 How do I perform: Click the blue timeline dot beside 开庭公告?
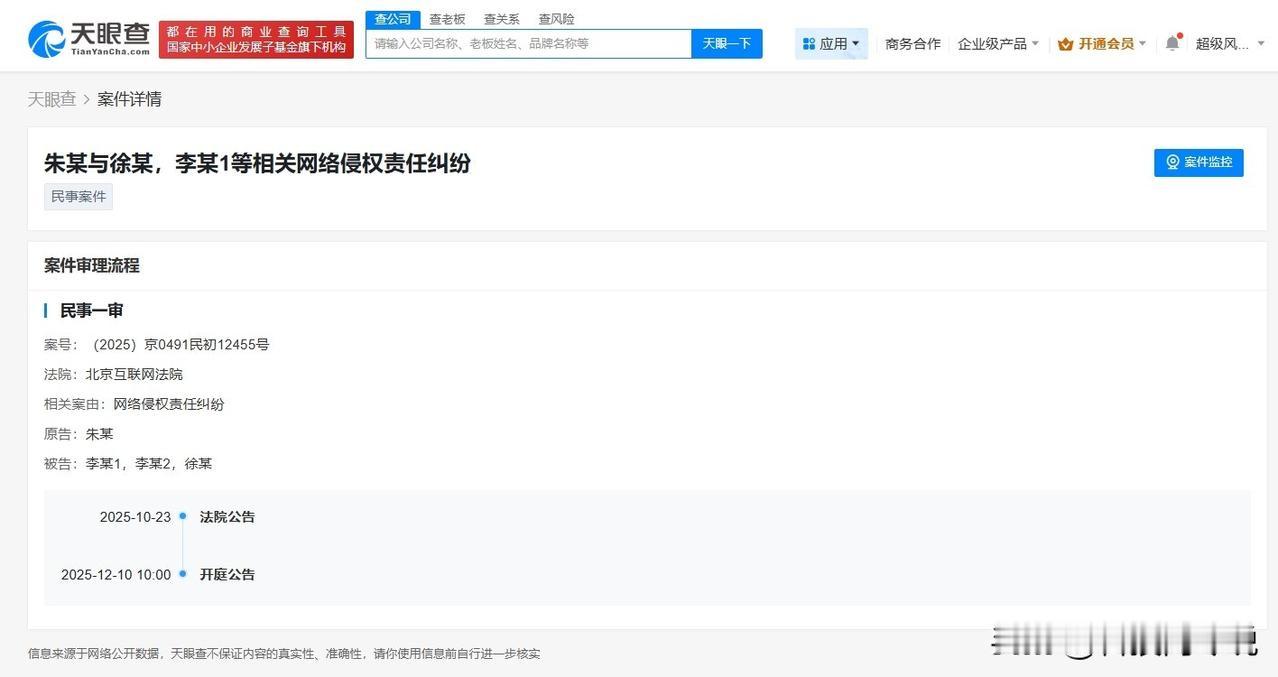coord(182,574)
